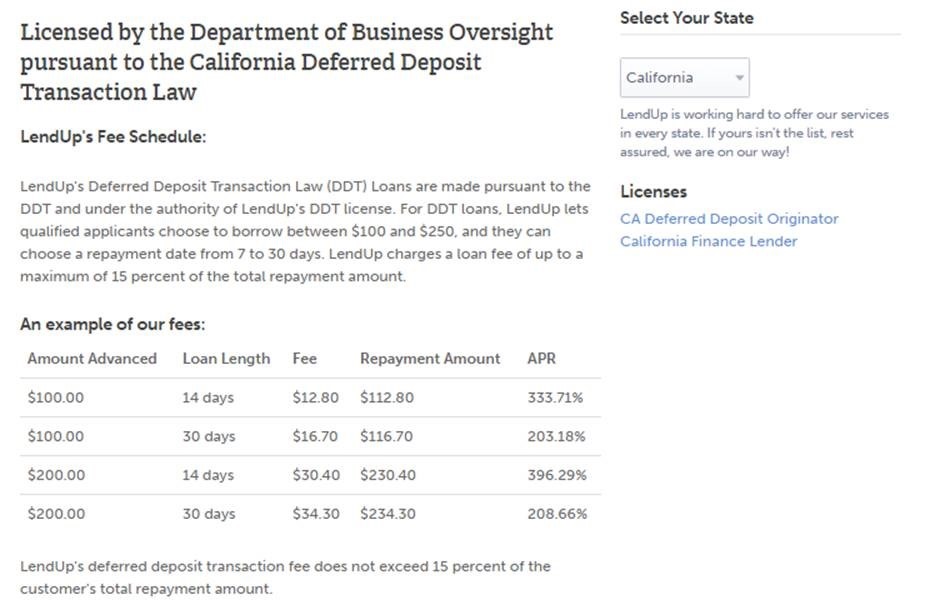The width and height of the screenshot is (930, 605).
Task: Open the California state dropdown
Action: pos(684,78)
